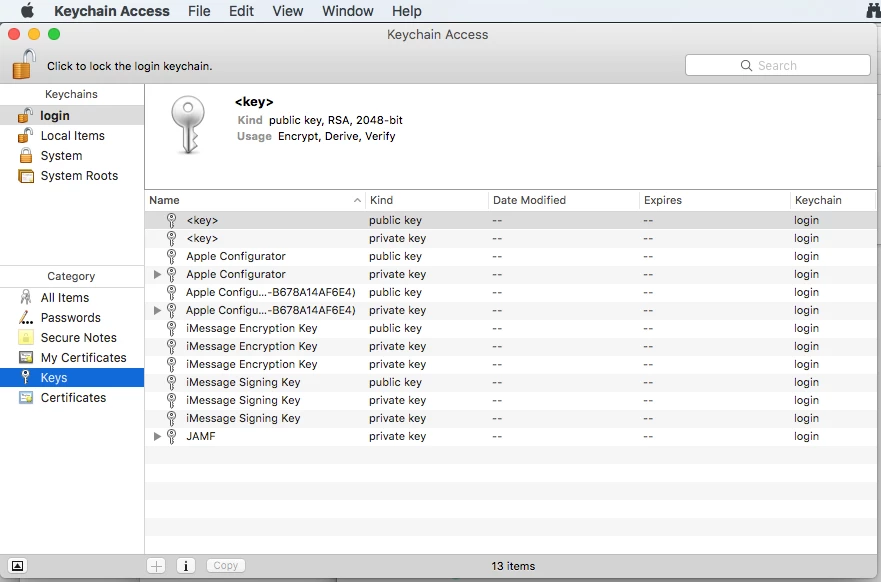Open the Help menu
Image resolution: width=881 pixels, height=582 pixels.
407,11
